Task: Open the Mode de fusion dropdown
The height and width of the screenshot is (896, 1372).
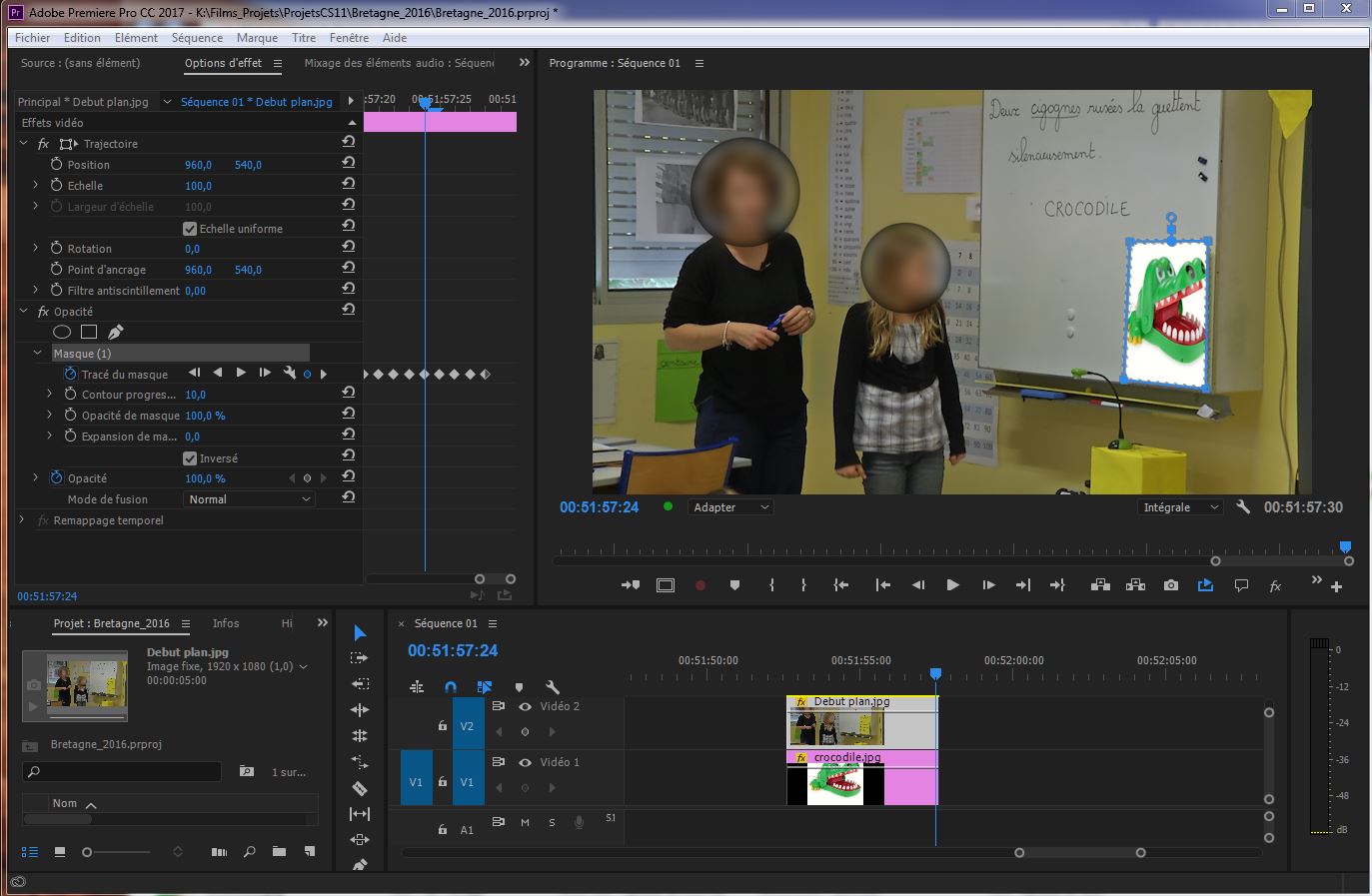Action: tap(249, 499)
